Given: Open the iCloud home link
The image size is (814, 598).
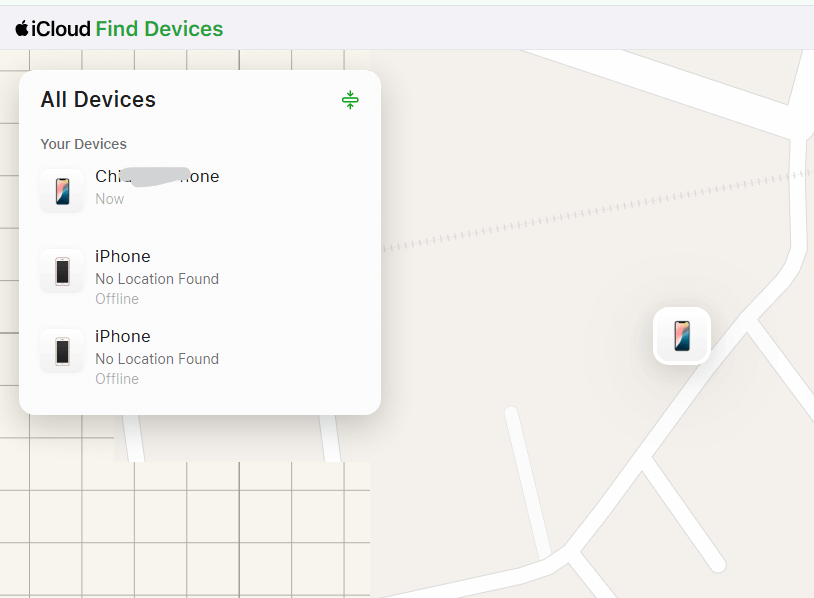Looking at the screenshot, I should [x=61, y=29].
